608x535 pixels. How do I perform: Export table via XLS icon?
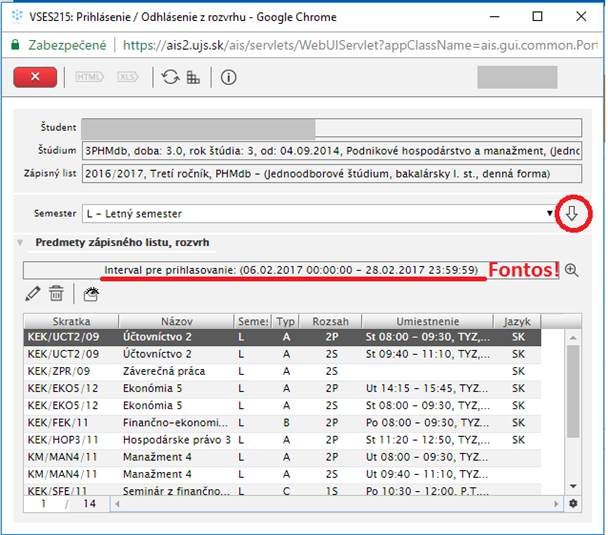(128, 77)
